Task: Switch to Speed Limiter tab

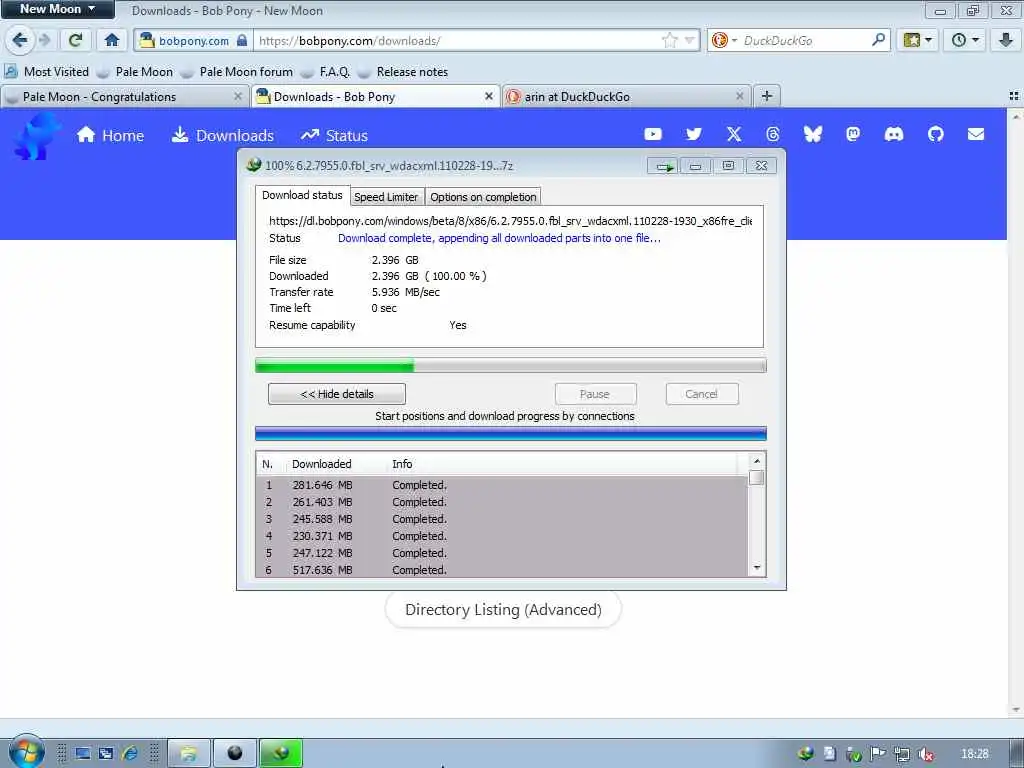Action: (386, 197)
